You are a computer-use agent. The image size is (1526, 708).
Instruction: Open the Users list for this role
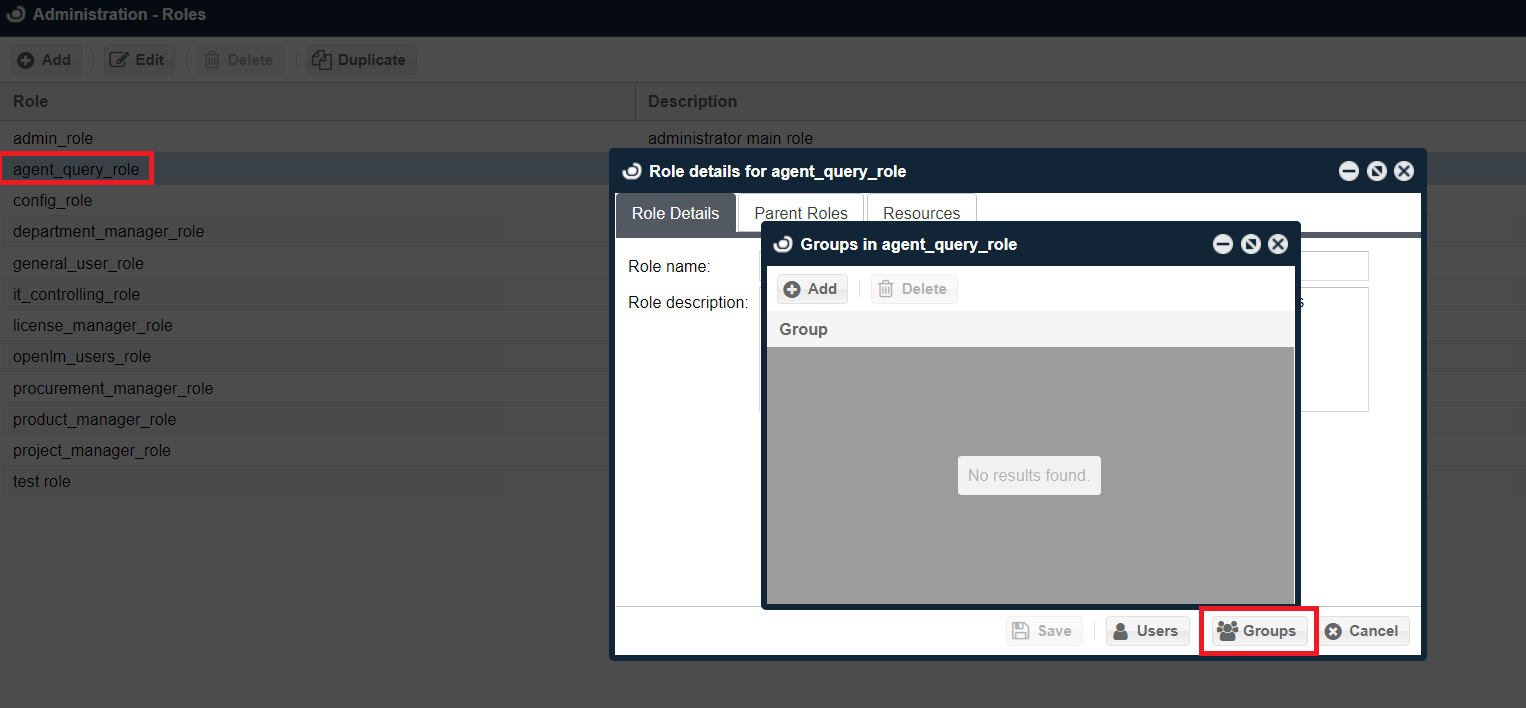point(1147,631)
